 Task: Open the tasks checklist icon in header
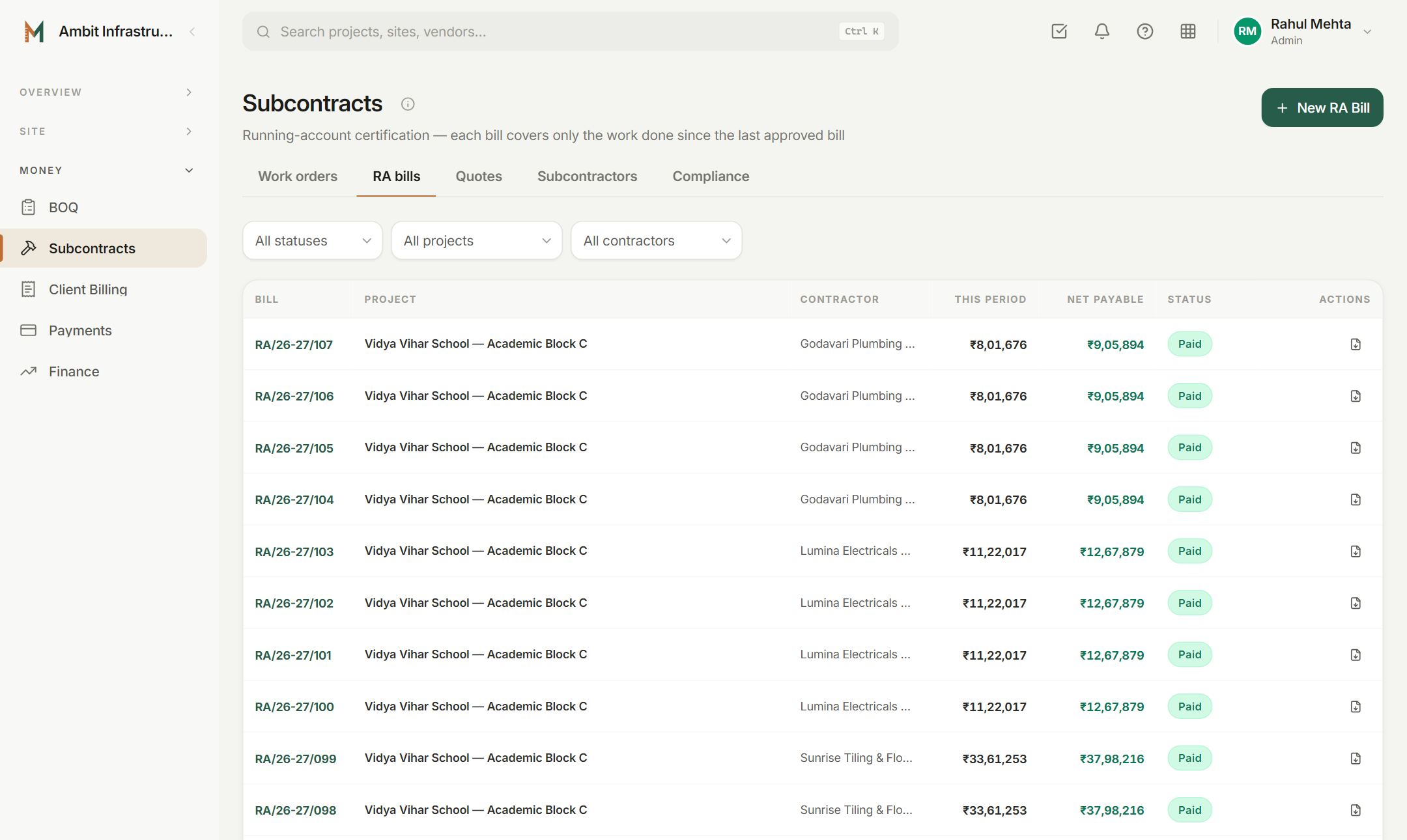coord(1059,31)
